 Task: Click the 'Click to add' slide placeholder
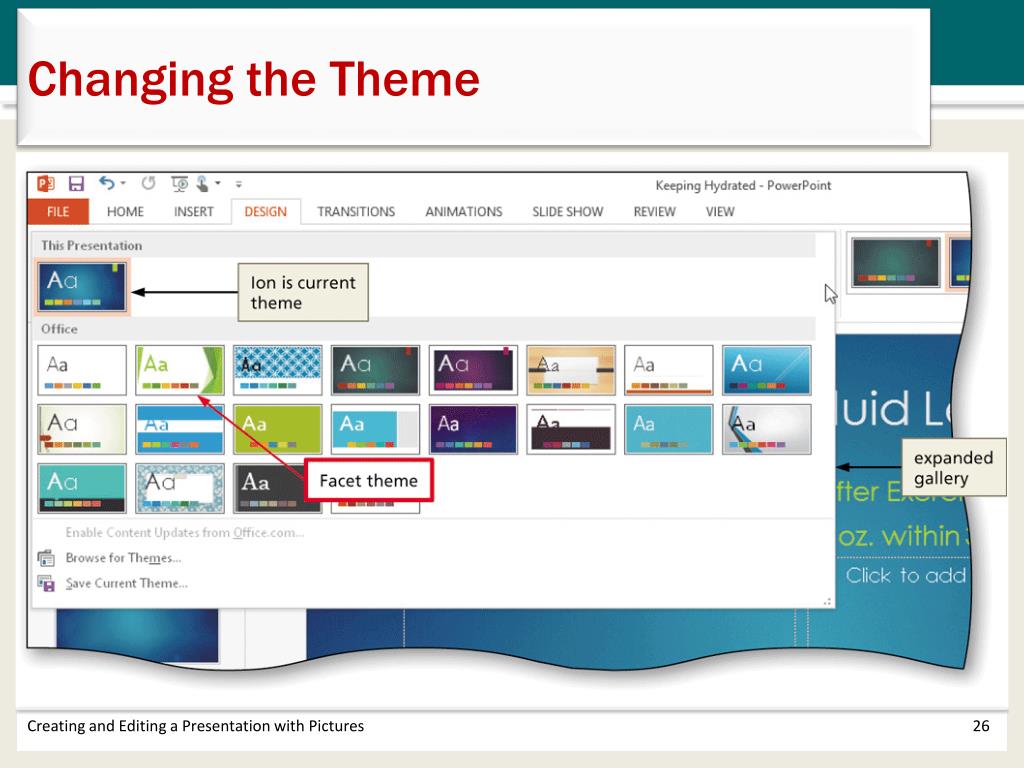coord(906,575)
